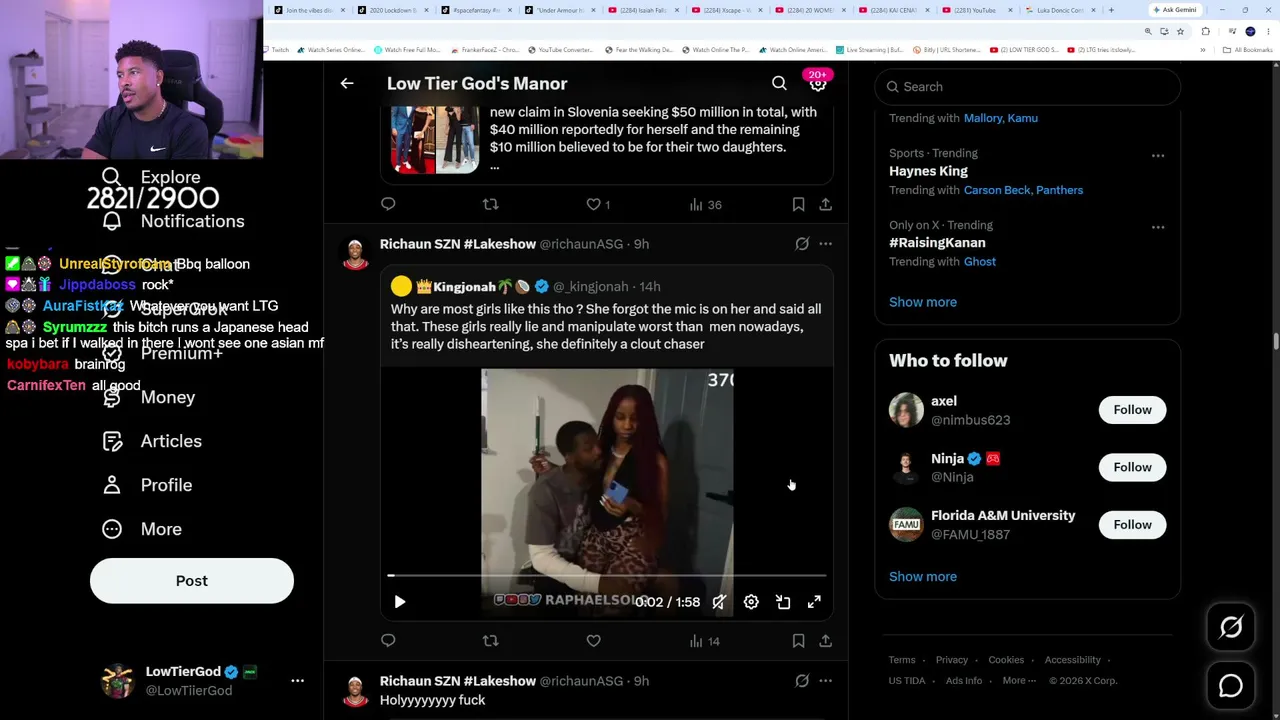Go to Profile page
The width and height of the screenshot is (1280, 720).
[x=147, y=485]
